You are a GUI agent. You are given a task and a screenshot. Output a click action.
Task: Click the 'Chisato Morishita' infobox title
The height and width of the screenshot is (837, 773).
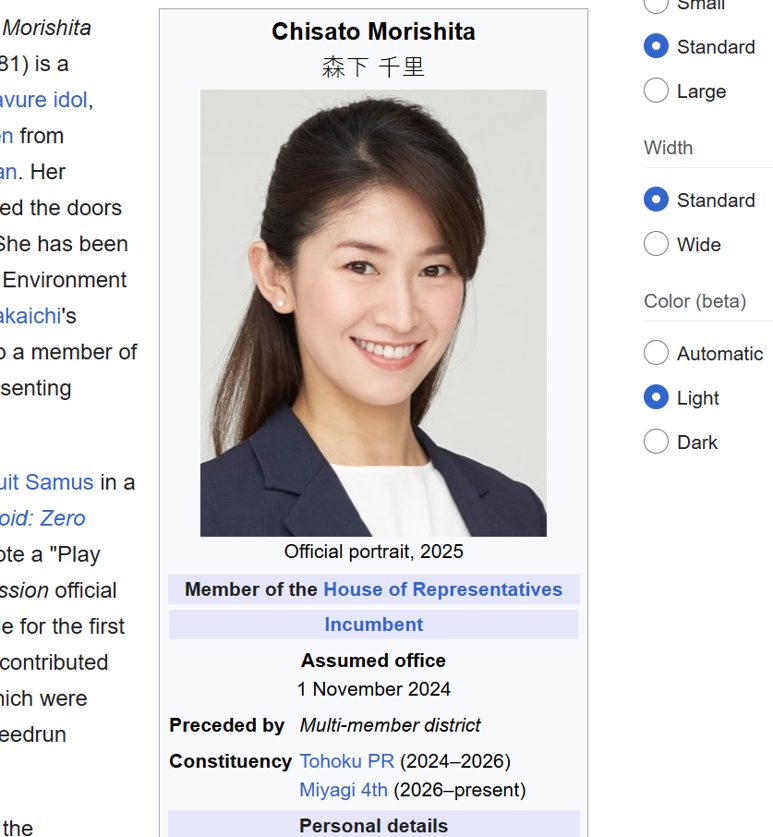pyautogui.click(x=374, y=31)
